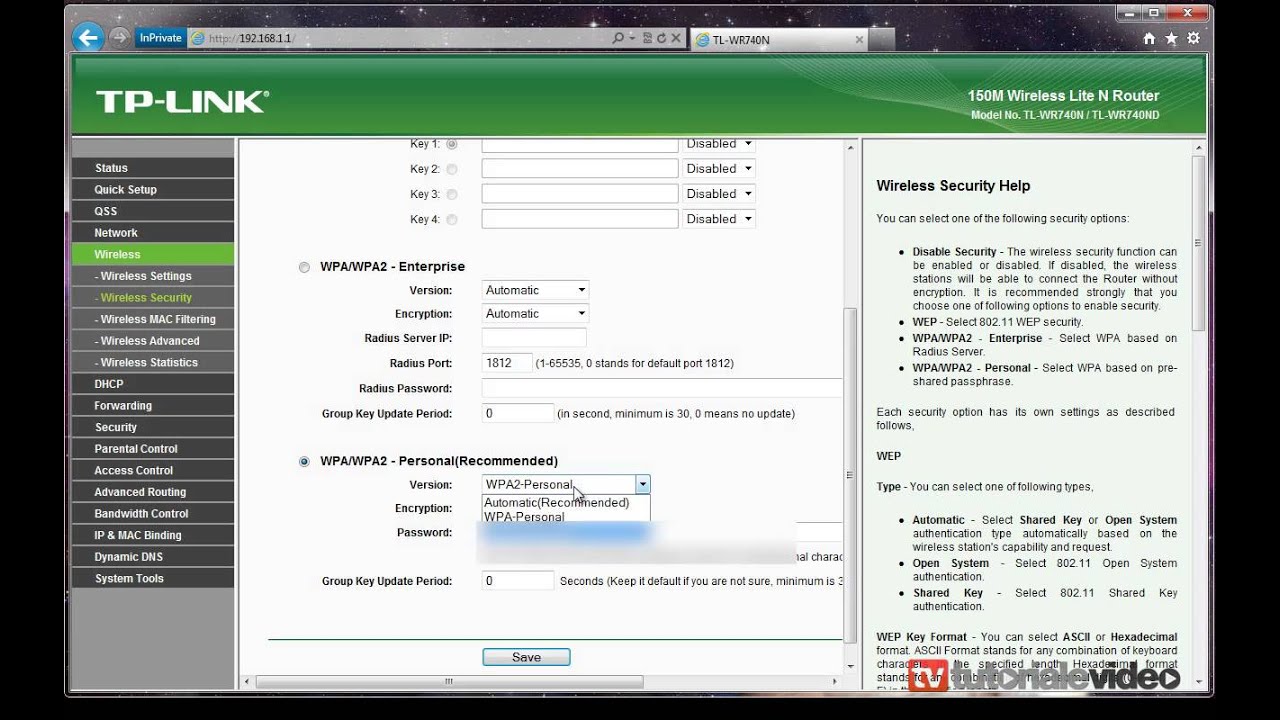The image size is (1280, 720).
Task: Go back with the browser back arrow
Action: click(88, 38)
